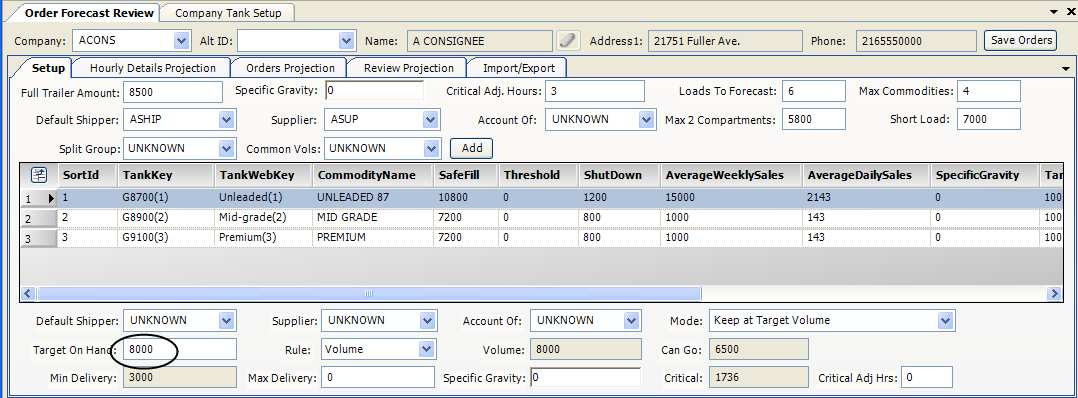Expand the Alt ID dropdown
The width and height of the screenshot is (1078, 398).
[x=346, y=41]
